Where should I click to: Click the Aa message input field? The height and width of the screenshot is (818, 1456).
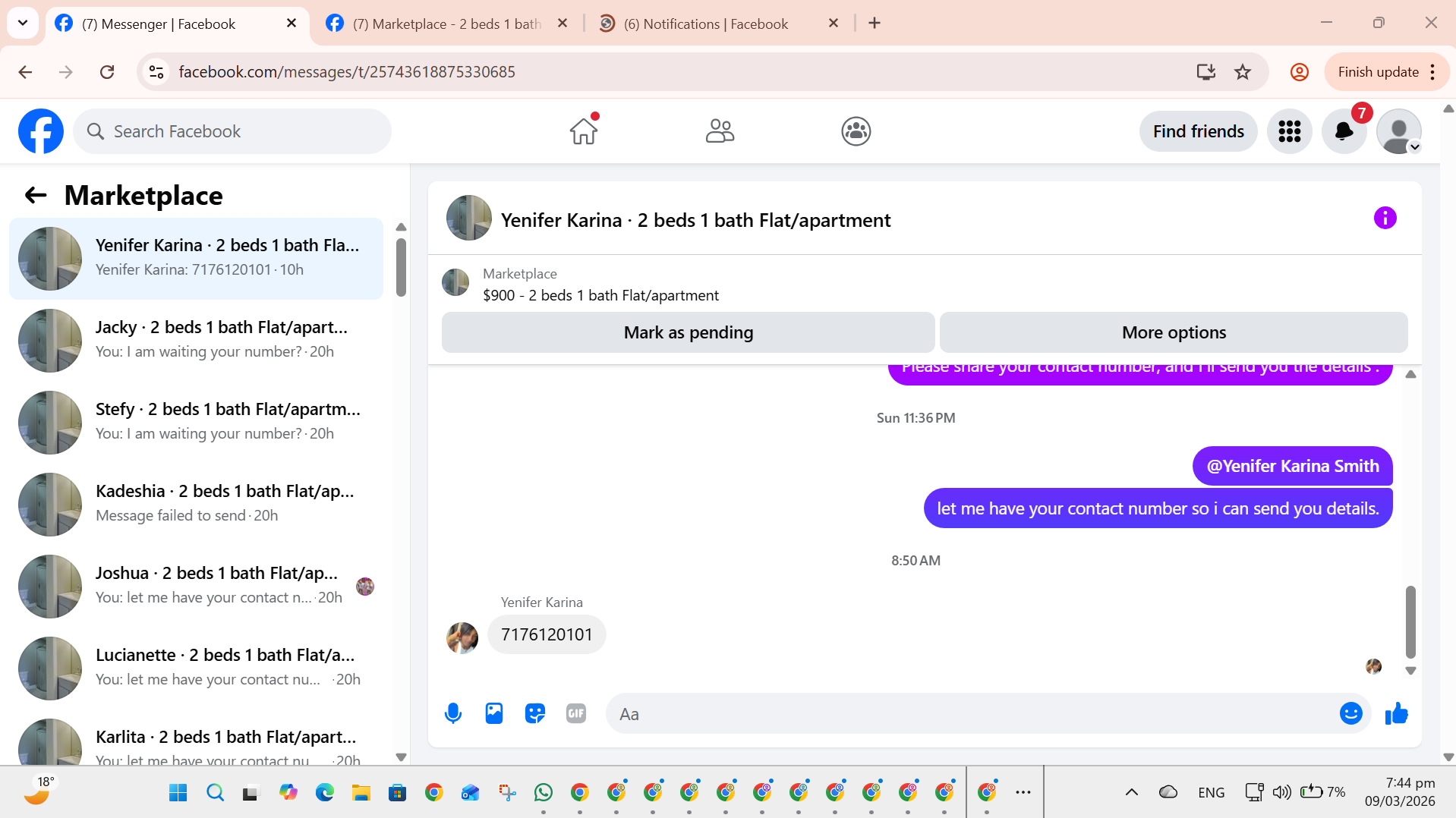point(972,713)
